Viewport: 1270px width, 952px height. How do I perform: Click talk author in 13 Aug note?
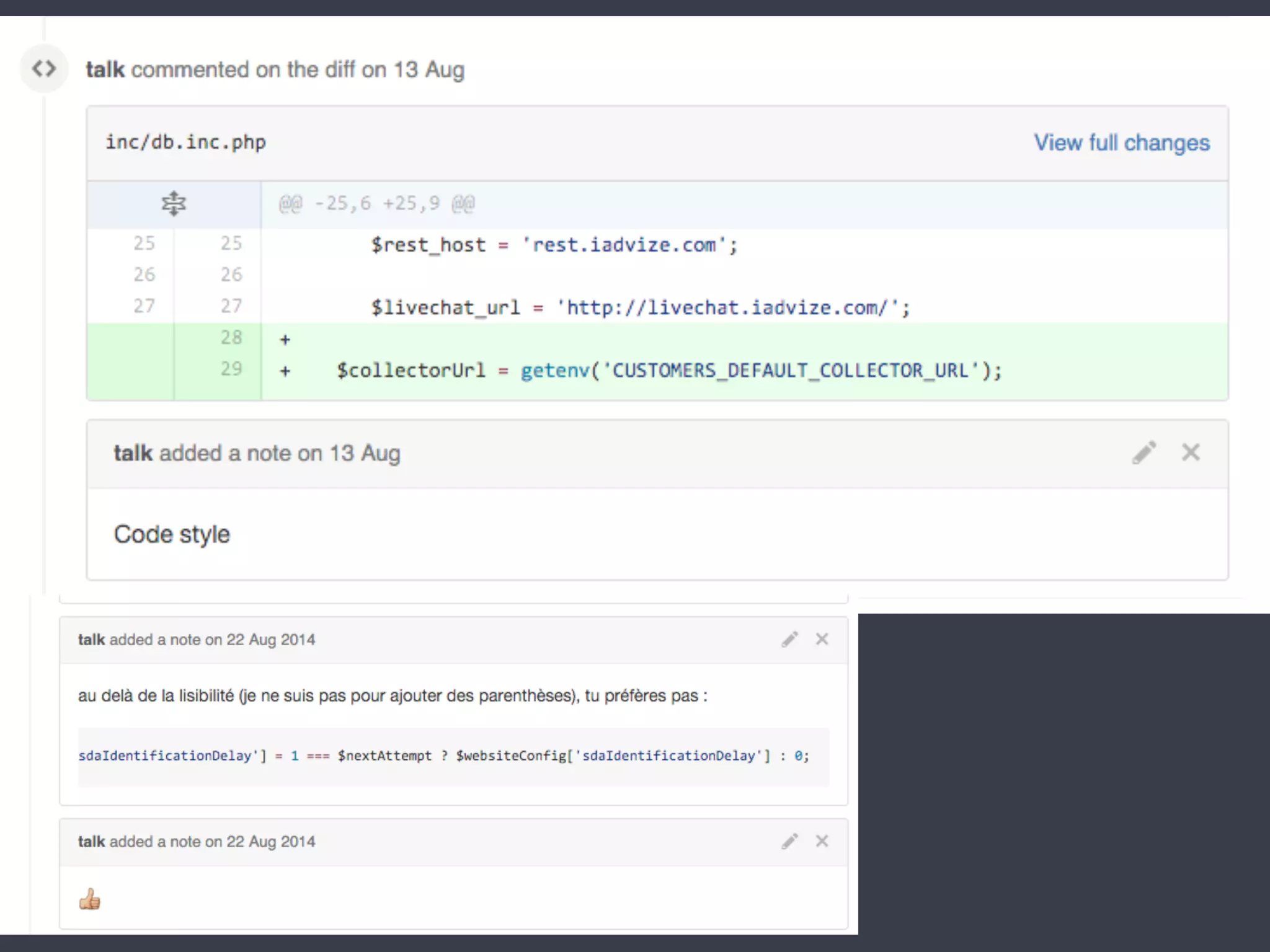point(133,453)
